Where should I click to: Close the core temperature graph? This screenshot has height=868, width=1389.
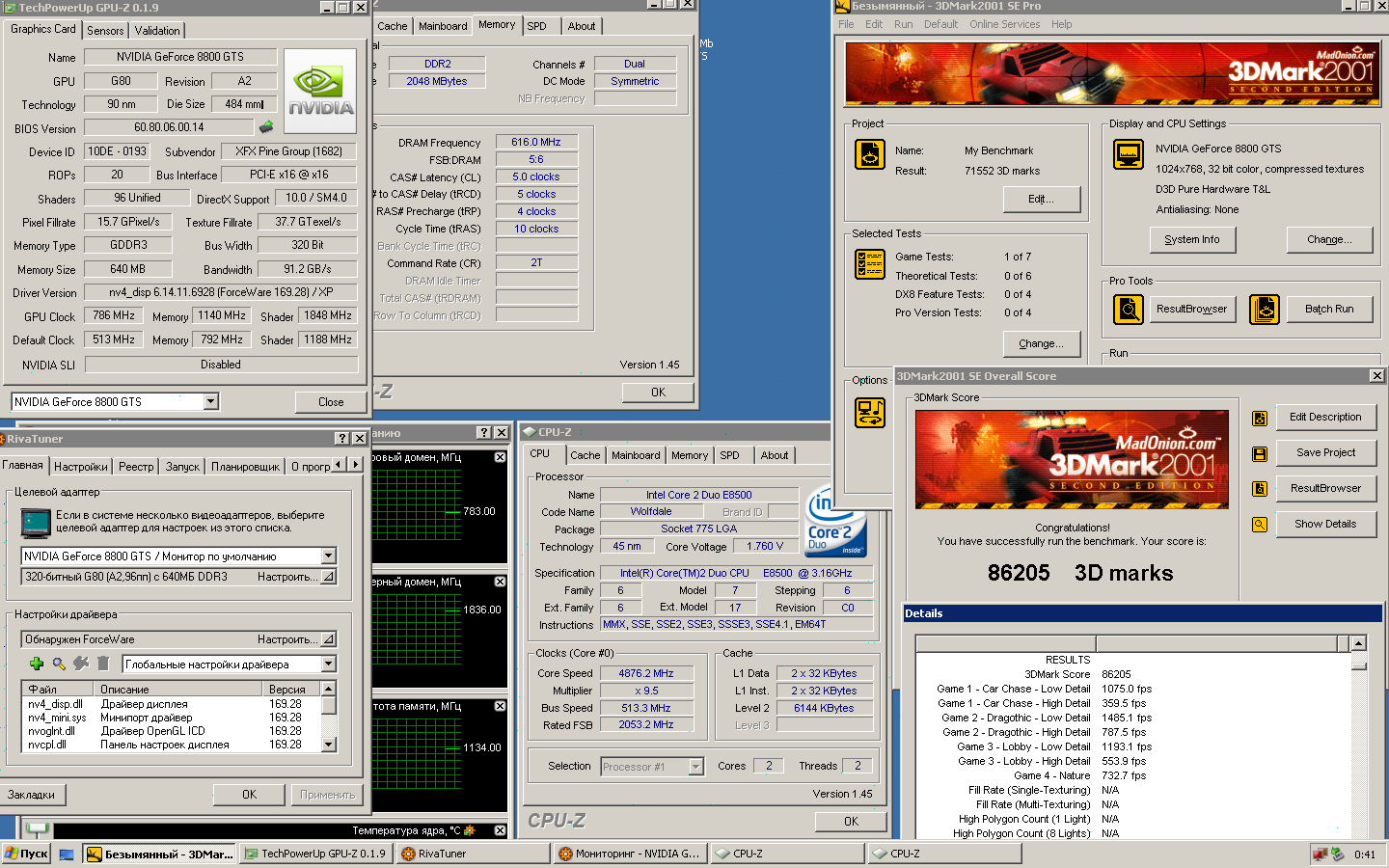point(500,830)
